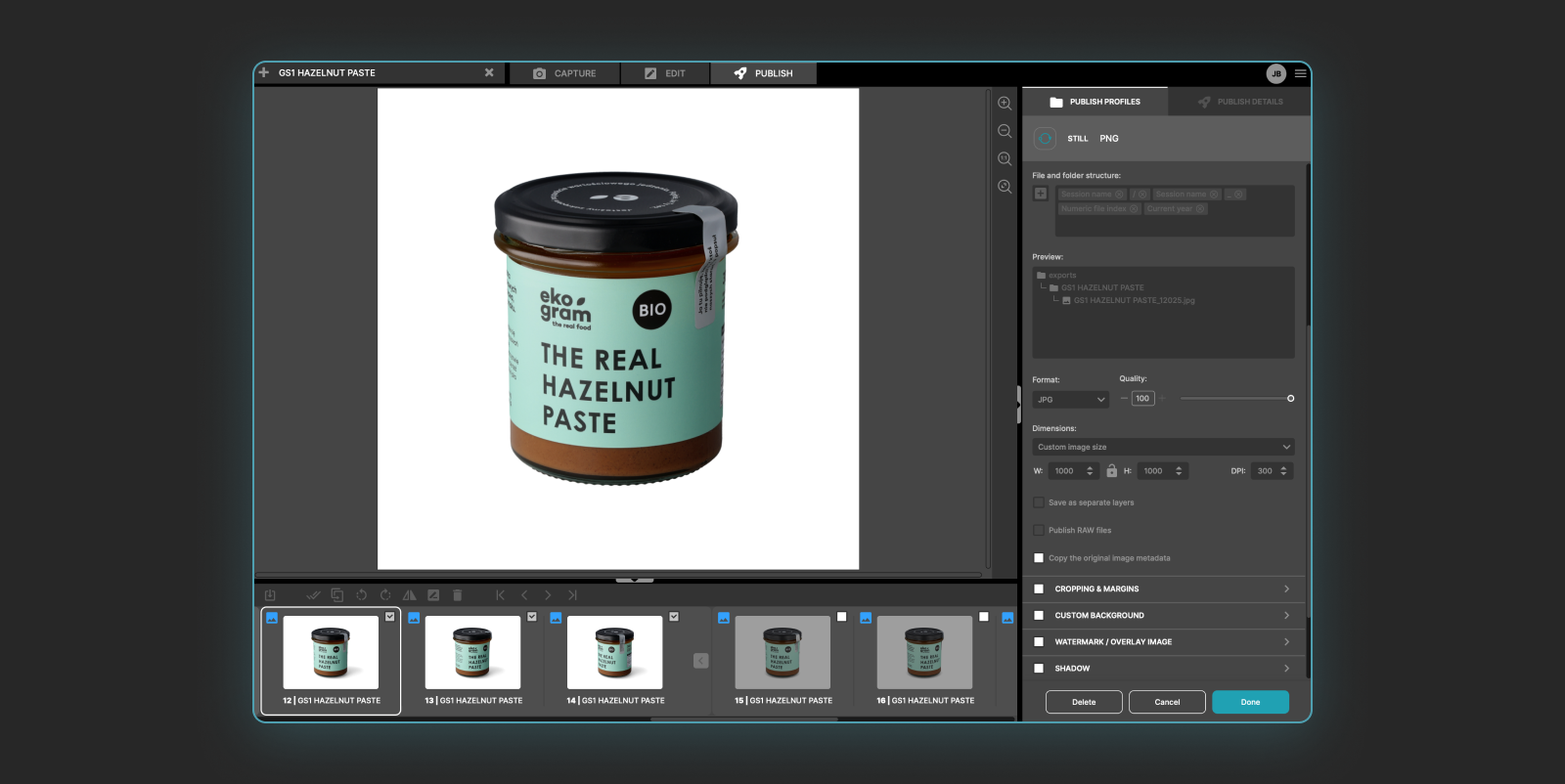This screenshot has height=784, width=1565.
Task: Click the Cancel button
Action: (1167, 702)
